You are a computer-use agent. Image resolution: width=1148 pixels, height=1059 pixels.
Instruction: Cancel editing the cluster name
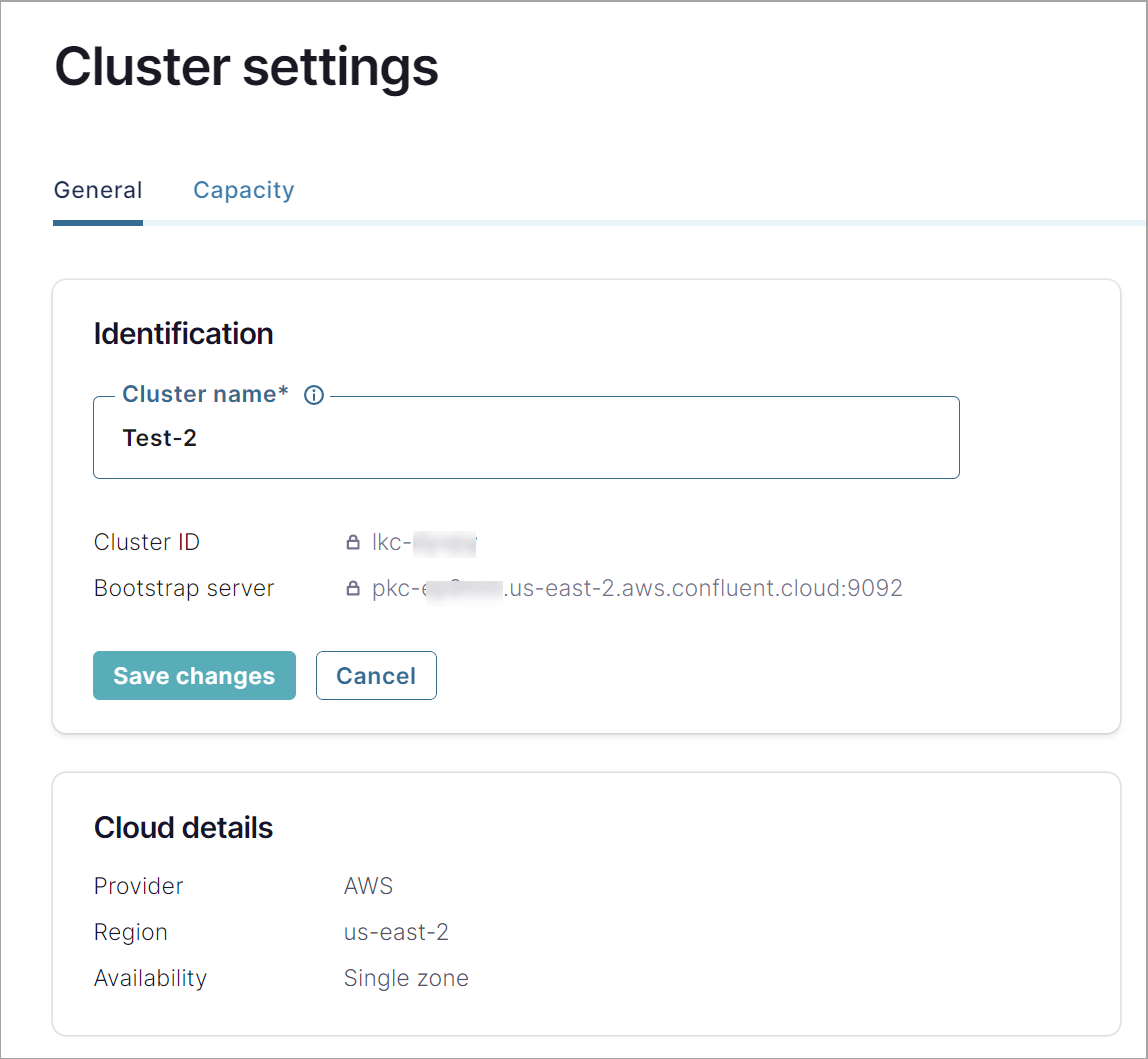[x=376, y=675]
